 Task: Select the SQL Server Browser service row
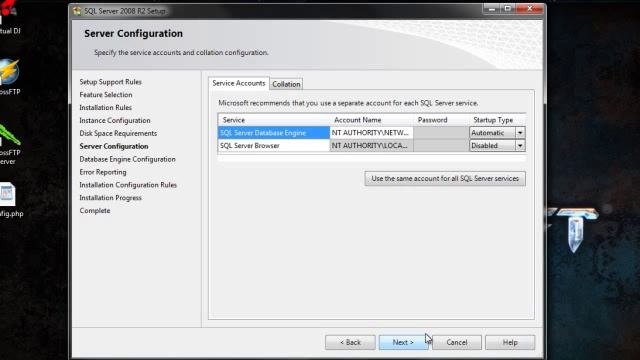click(273, 146)
